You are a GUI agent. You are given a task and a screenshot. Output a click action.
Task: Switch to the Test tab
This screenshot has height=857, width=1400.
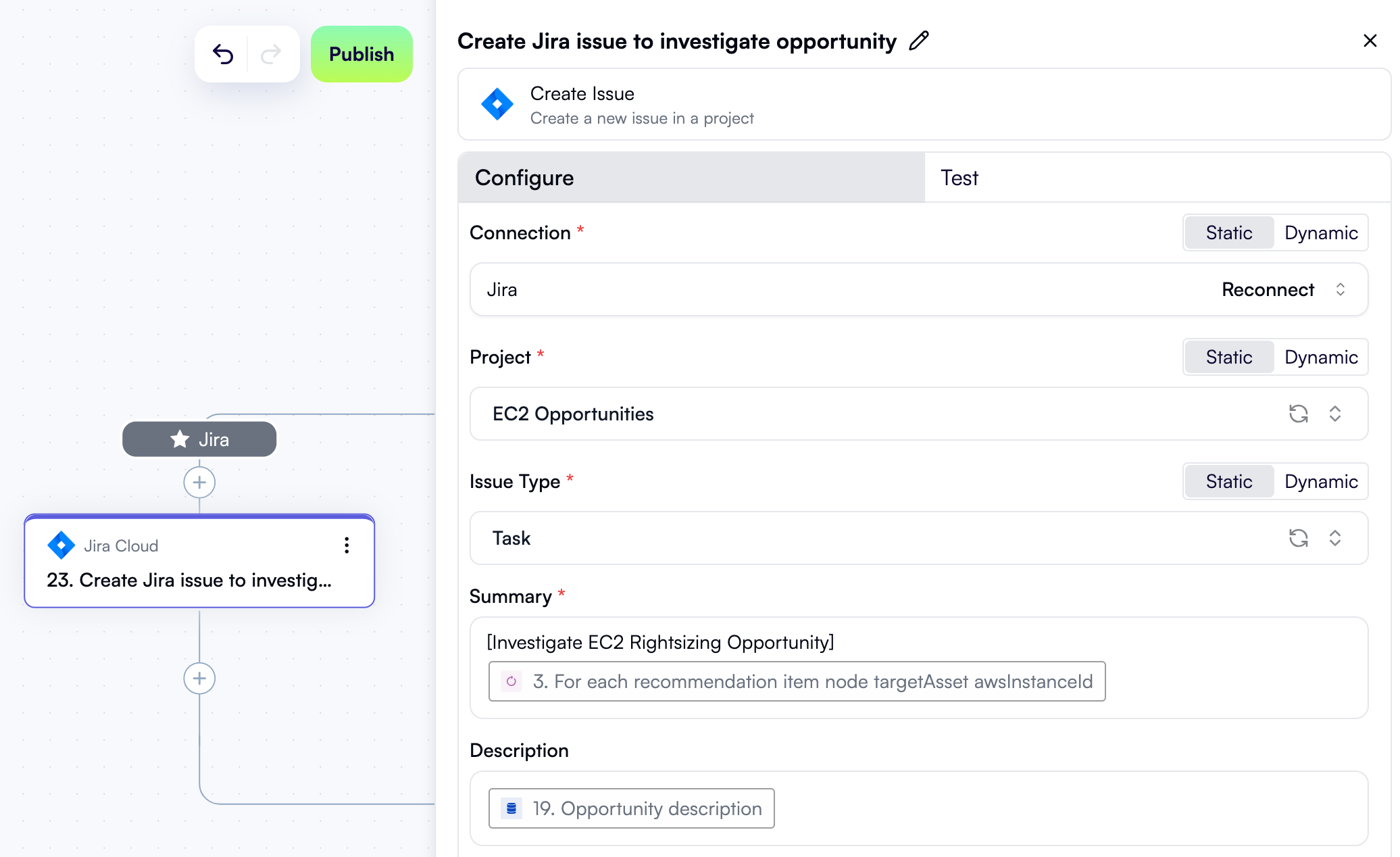pos(958,177)
